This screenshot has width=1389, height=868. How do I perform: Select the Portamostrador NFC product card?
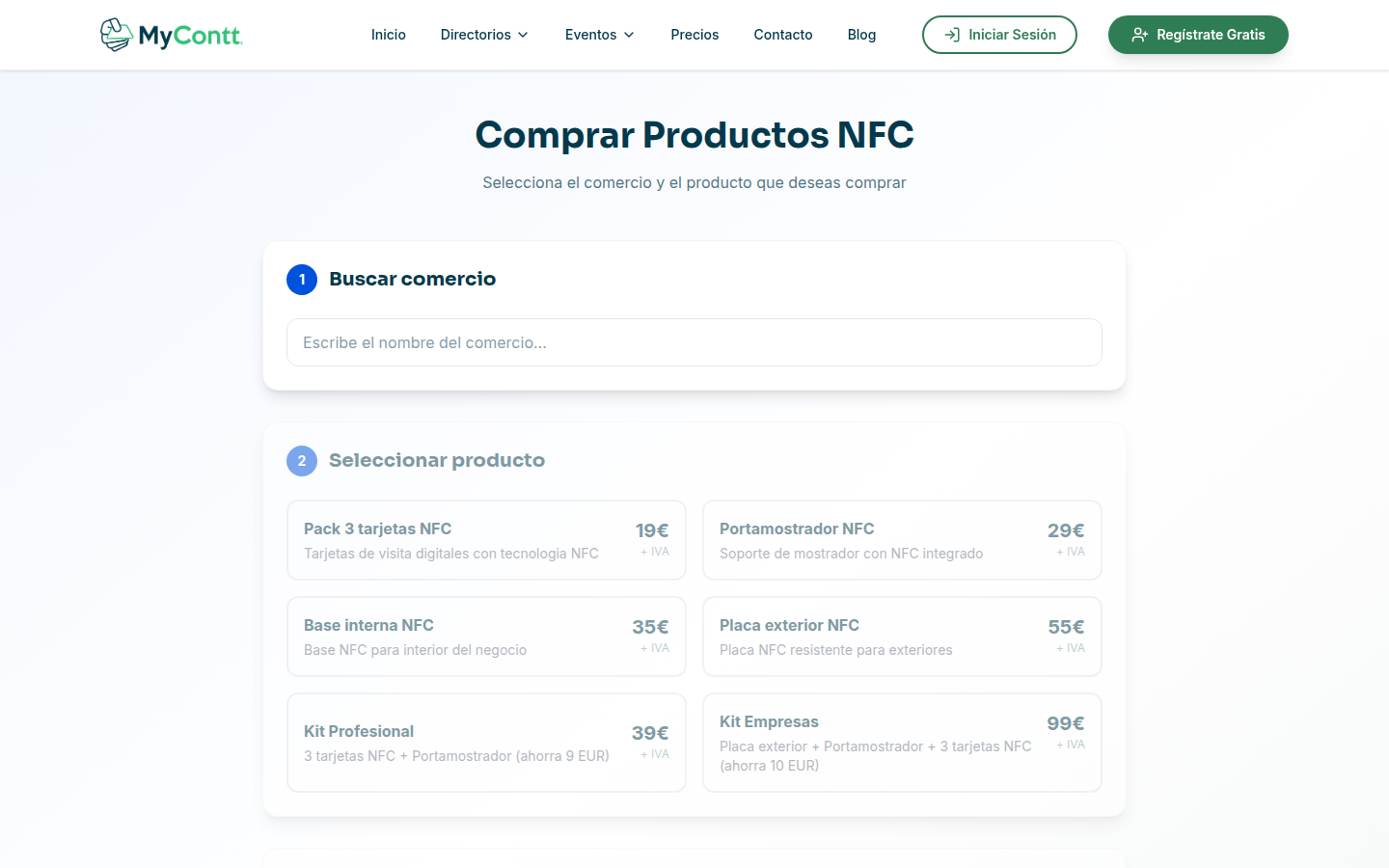[902, 540]
